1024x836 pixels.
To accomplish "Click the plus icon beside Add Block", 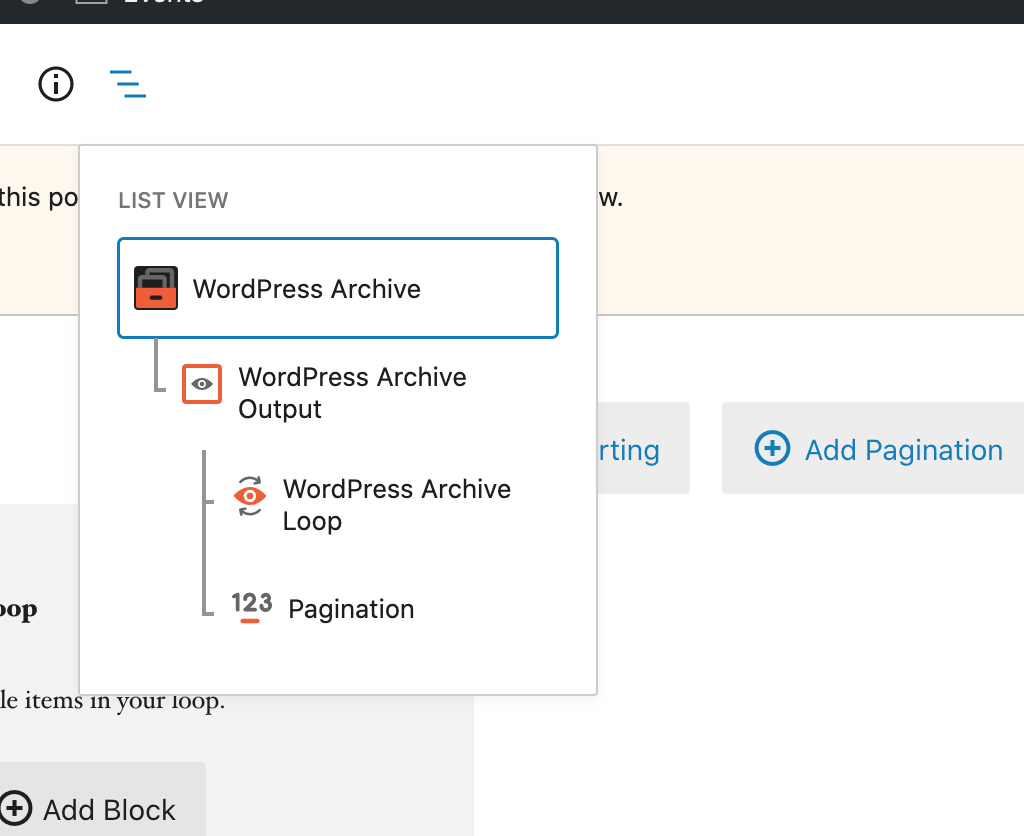I will click(x=14, y=809).
